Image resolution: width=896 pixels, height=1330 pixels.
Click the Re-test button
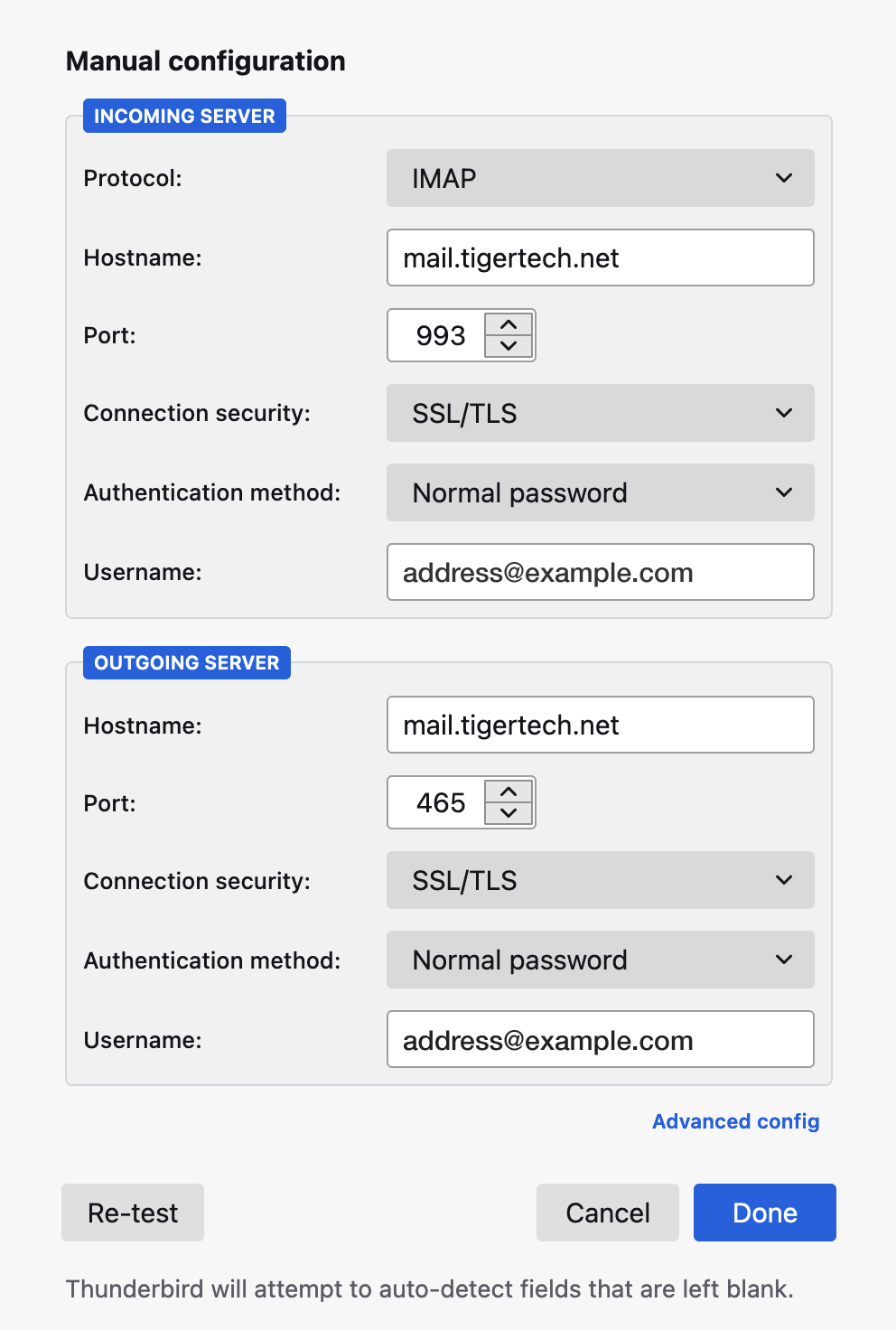132,1213
